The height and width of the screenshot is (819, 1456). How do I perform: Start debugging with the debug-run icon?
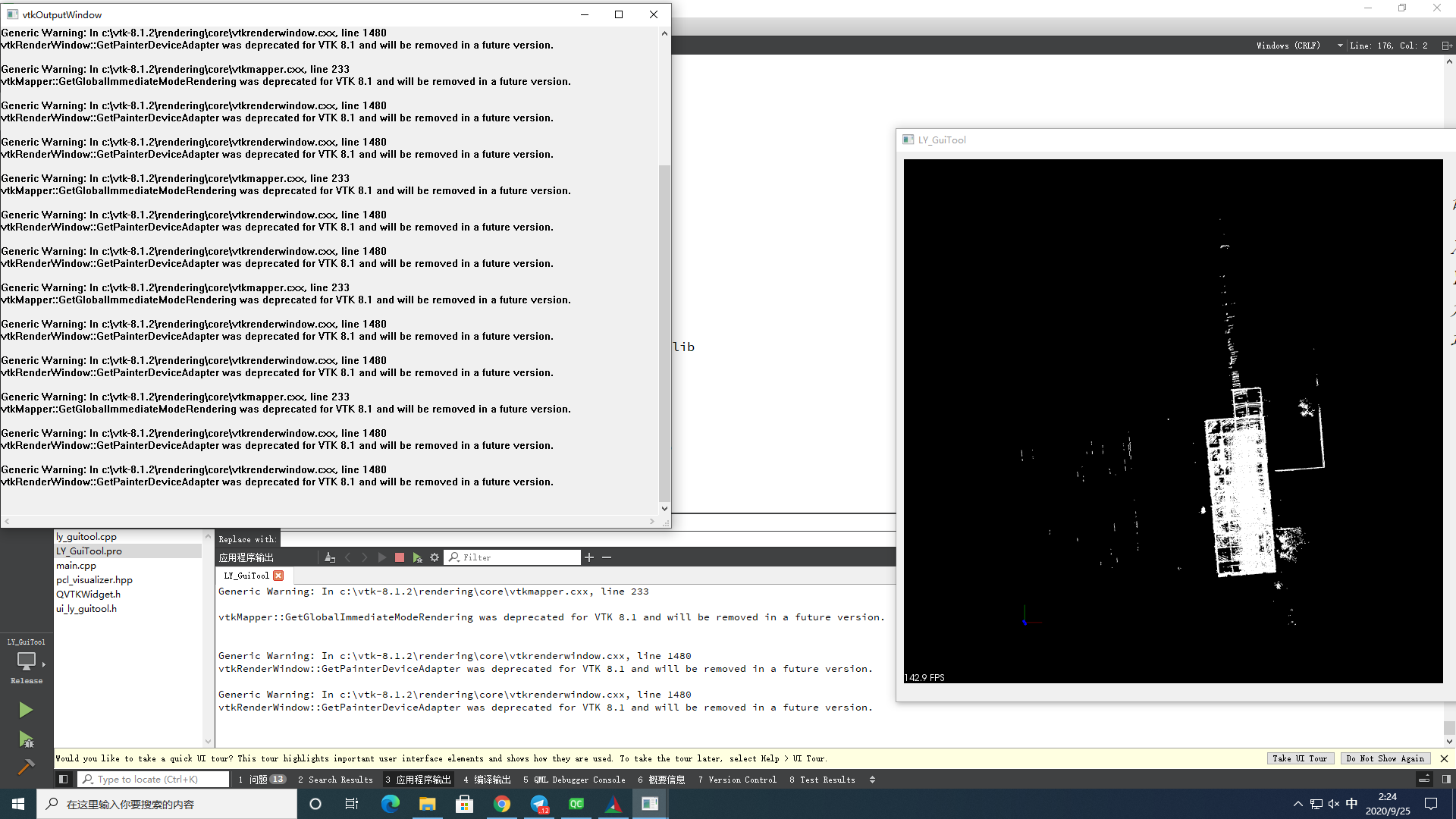(x=27, y=739)
